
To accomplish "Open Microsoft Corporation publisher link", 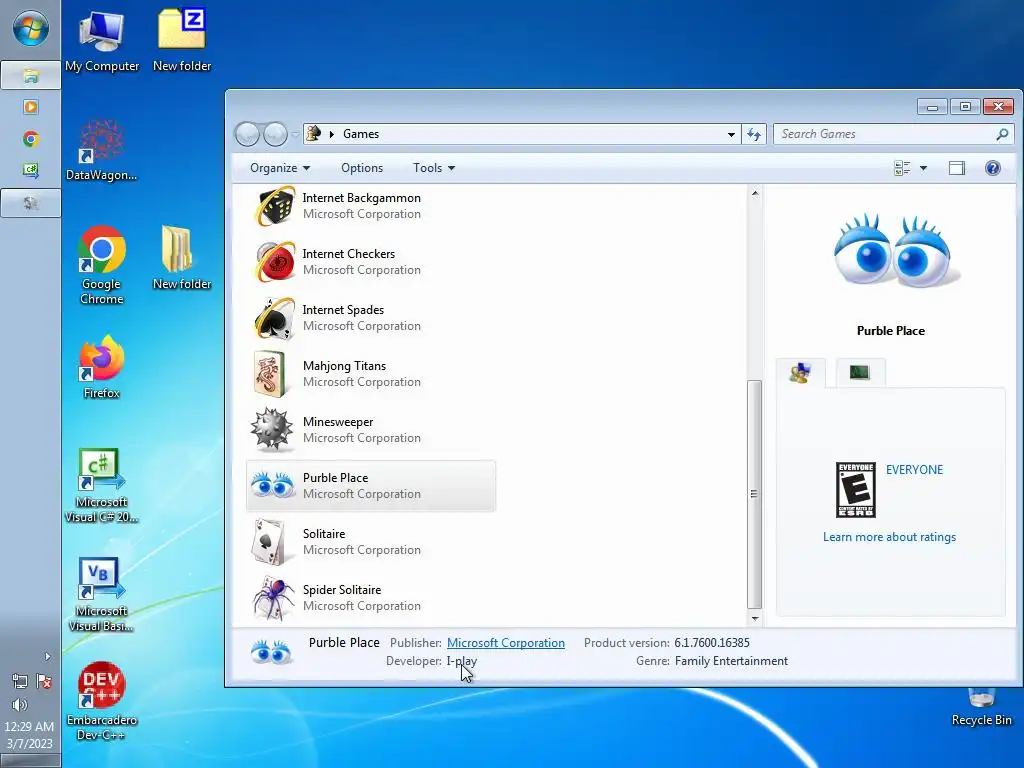I will (505, 643).
